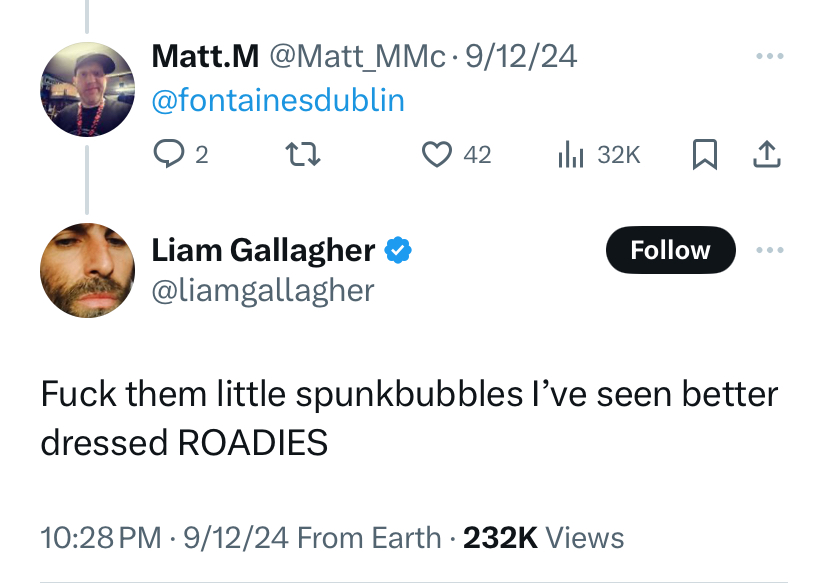The width and height of the screenshot is (828, 584).
Task: Click the Matt.M display name
Action: click(x=204, y=56)
